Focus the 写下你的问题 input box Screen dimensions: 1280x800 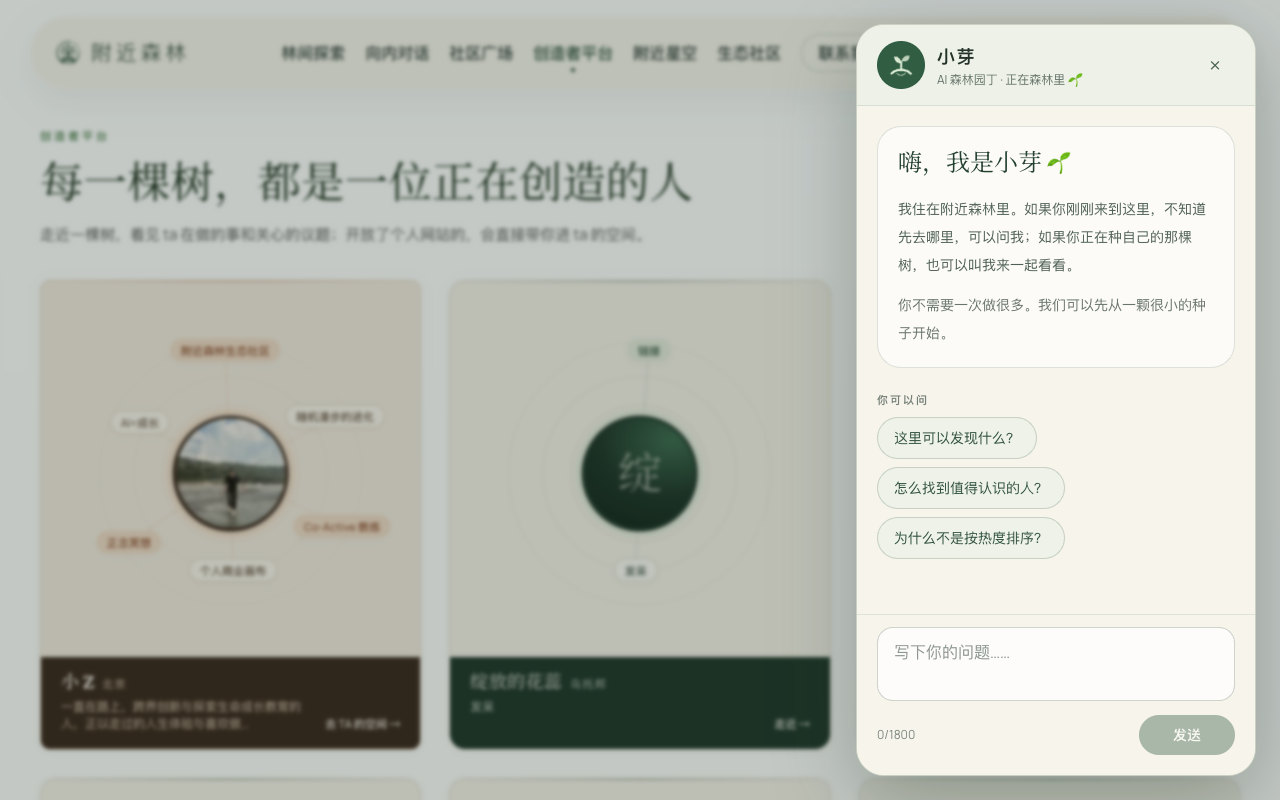tap(1056, 664)
